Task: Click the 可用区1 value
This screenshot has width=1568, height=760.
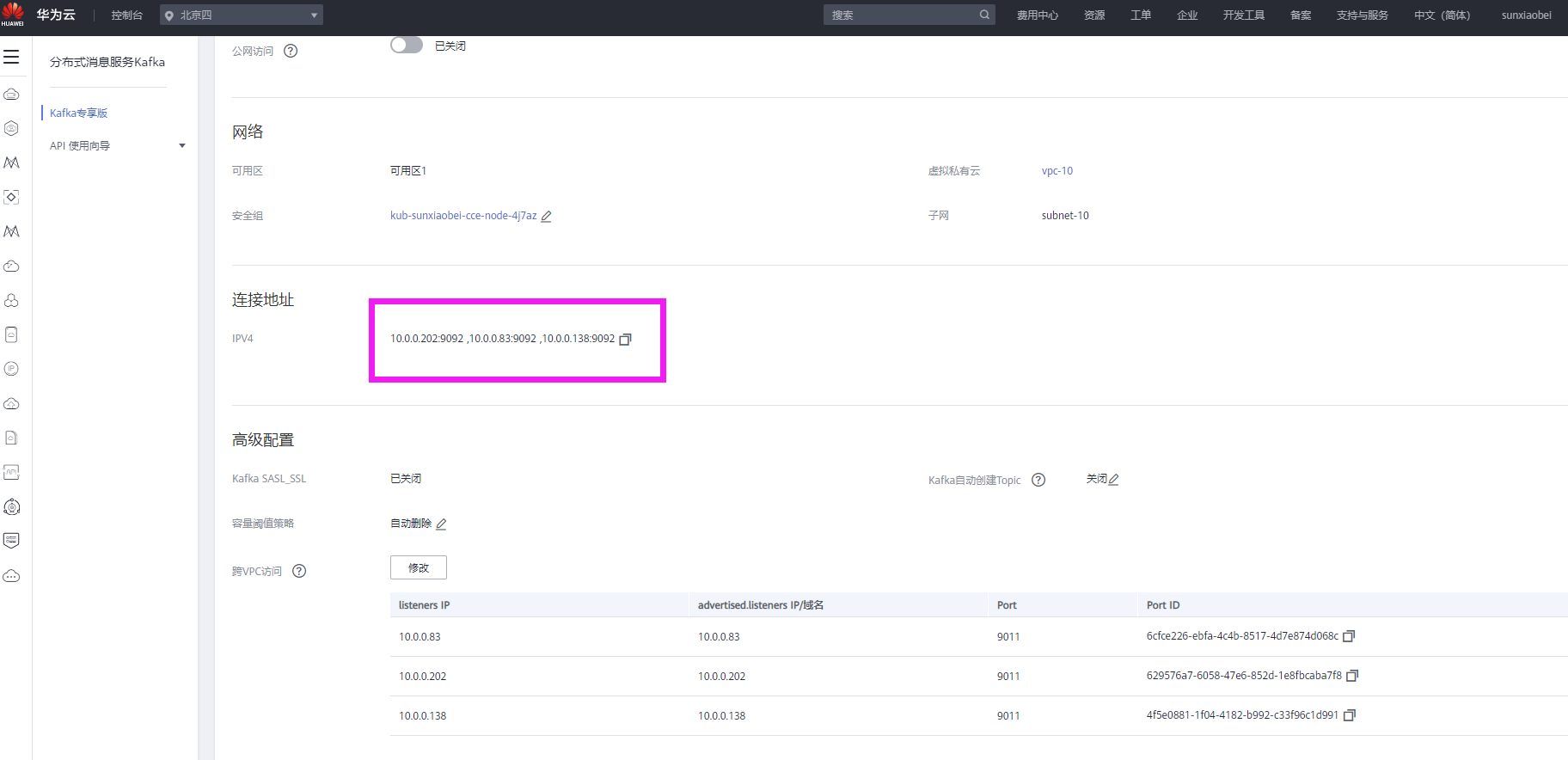Action: point(408,171)
